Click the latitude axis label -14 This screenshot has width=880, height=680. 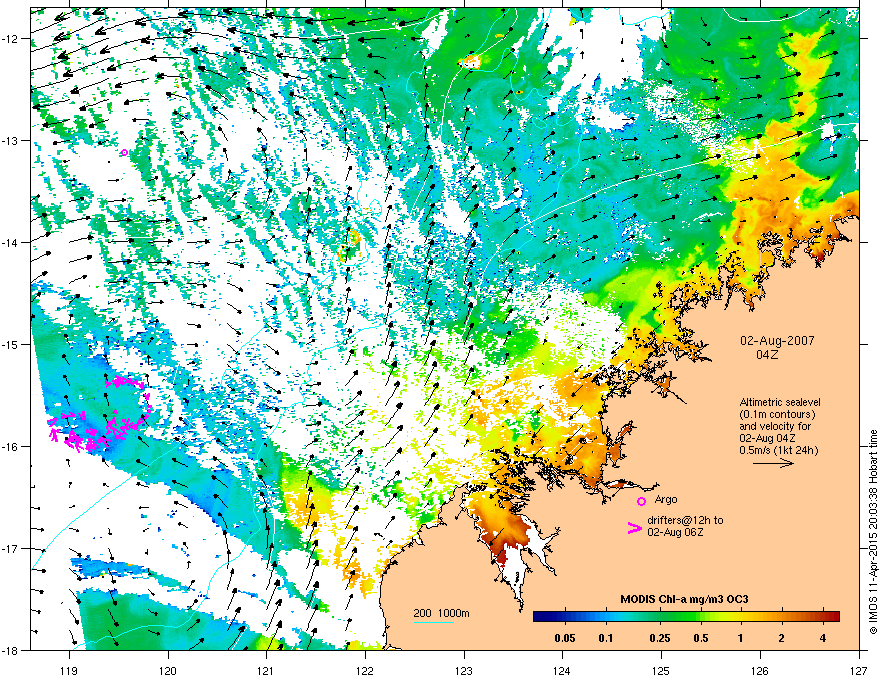coord(10,242)
